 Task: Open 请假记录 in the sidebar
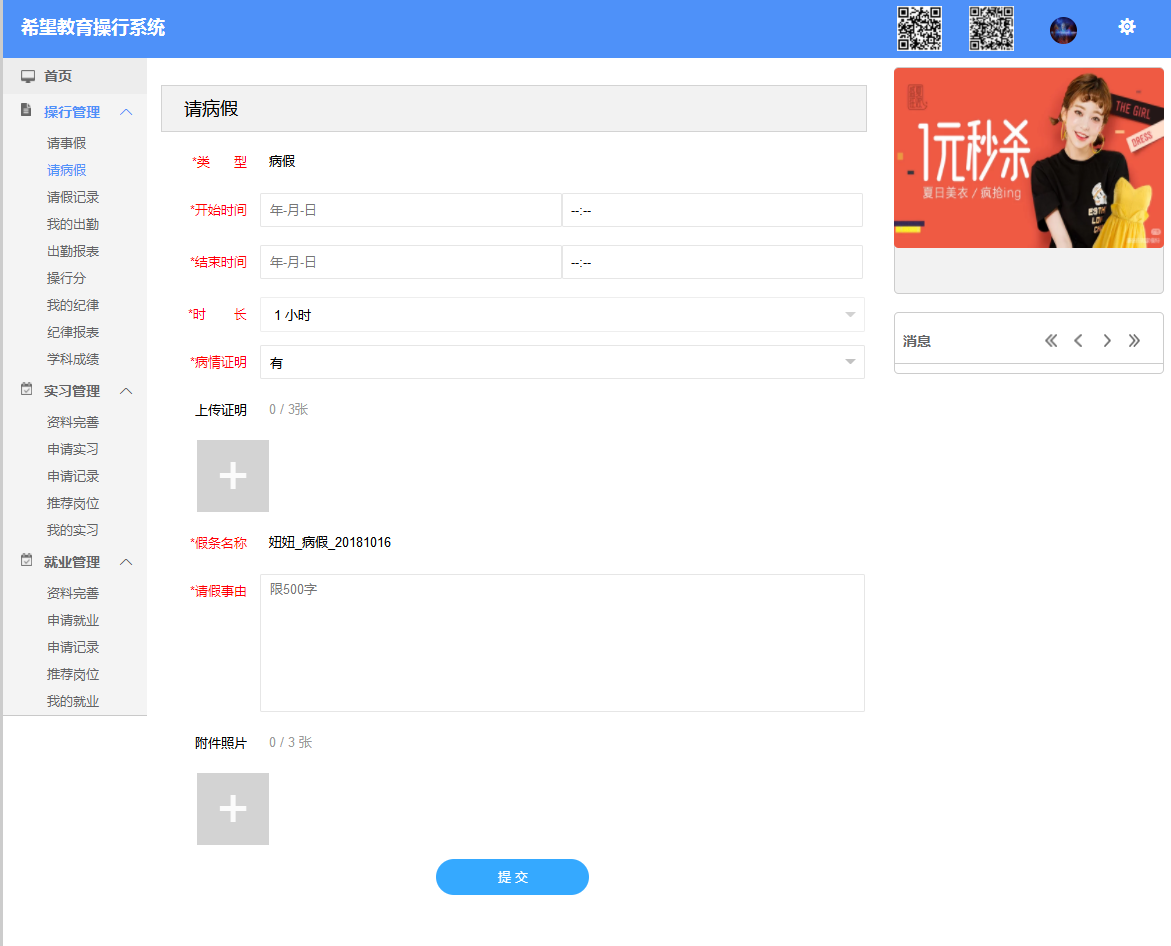pos(73,198)
